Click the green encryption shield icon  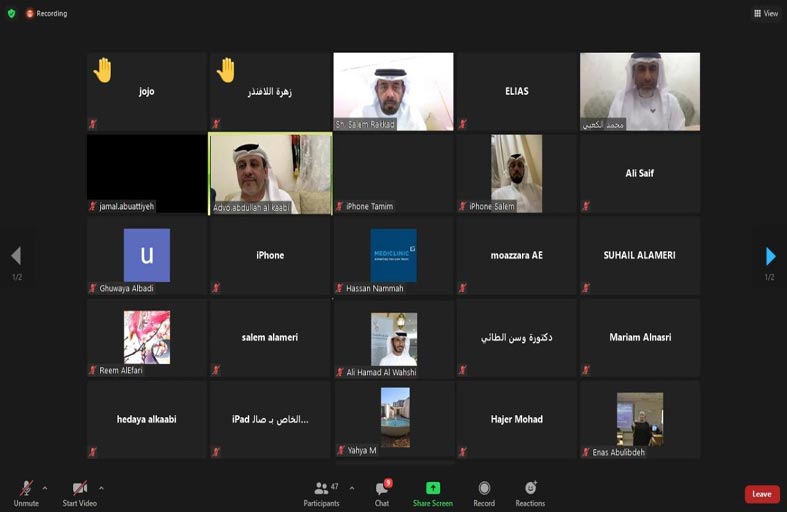(12, 14)
